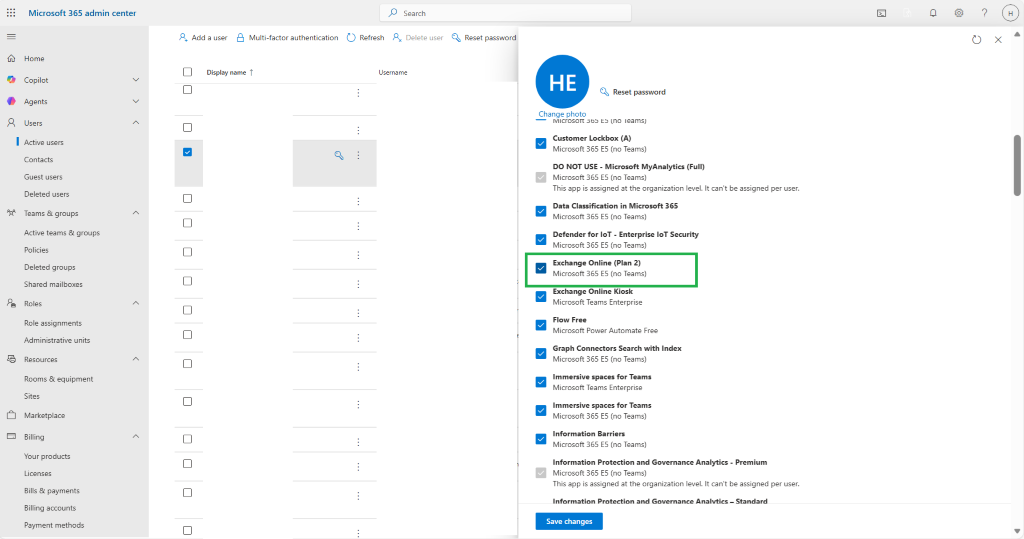The image size is (1024, 539).
Task: Open more actions dots for selected user
Action: pos(359,155)
